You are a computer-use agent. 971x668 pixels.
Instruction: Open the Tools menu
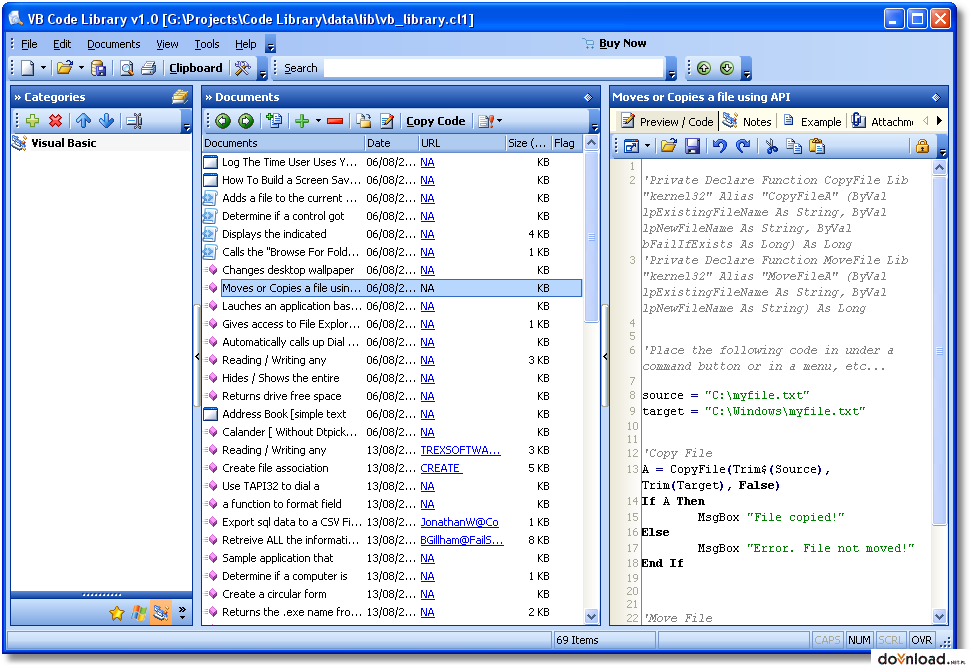[x=207, y=44]
